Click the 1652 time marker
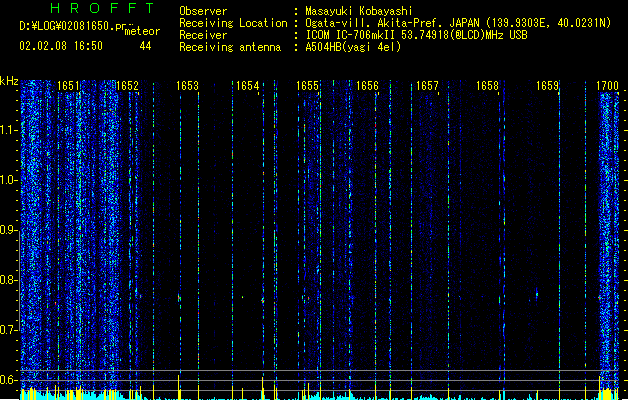 coord(127,86)
